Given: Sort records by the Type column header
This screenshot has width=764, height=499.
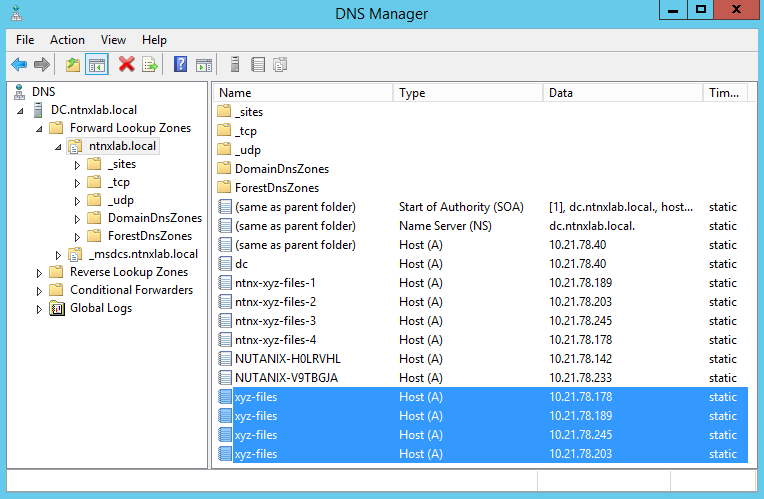Looking at the screenshot, I should click(467, 93).
